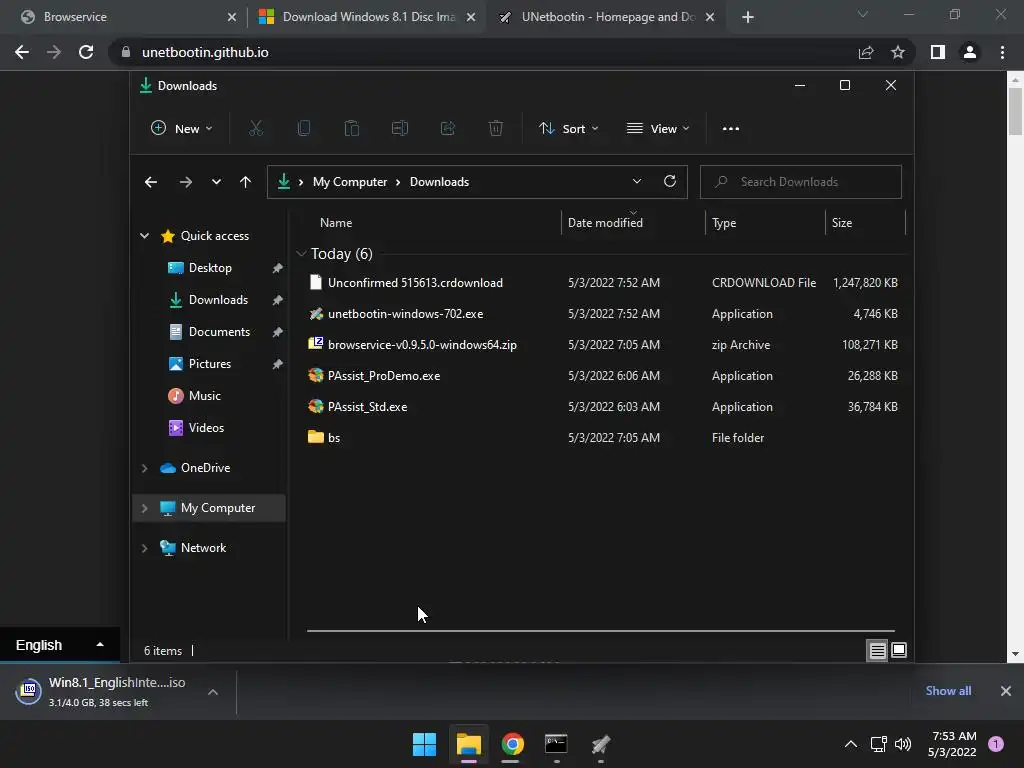The height and width of the screenshot is (768, 1024).
Task: Click Chrome address bar URL
Action: coord(205,52)
